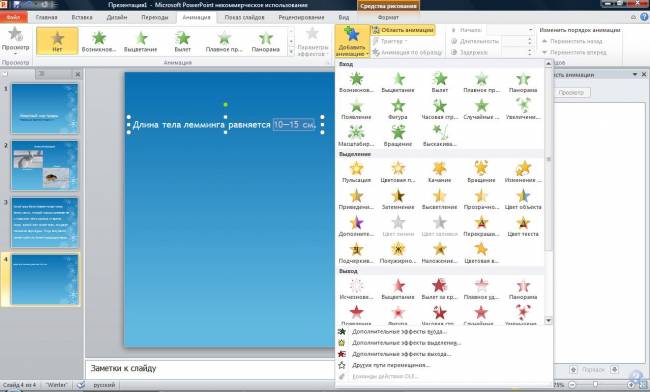Apply the Цвет объекта emphasis effect

click(x=523, y=199)
